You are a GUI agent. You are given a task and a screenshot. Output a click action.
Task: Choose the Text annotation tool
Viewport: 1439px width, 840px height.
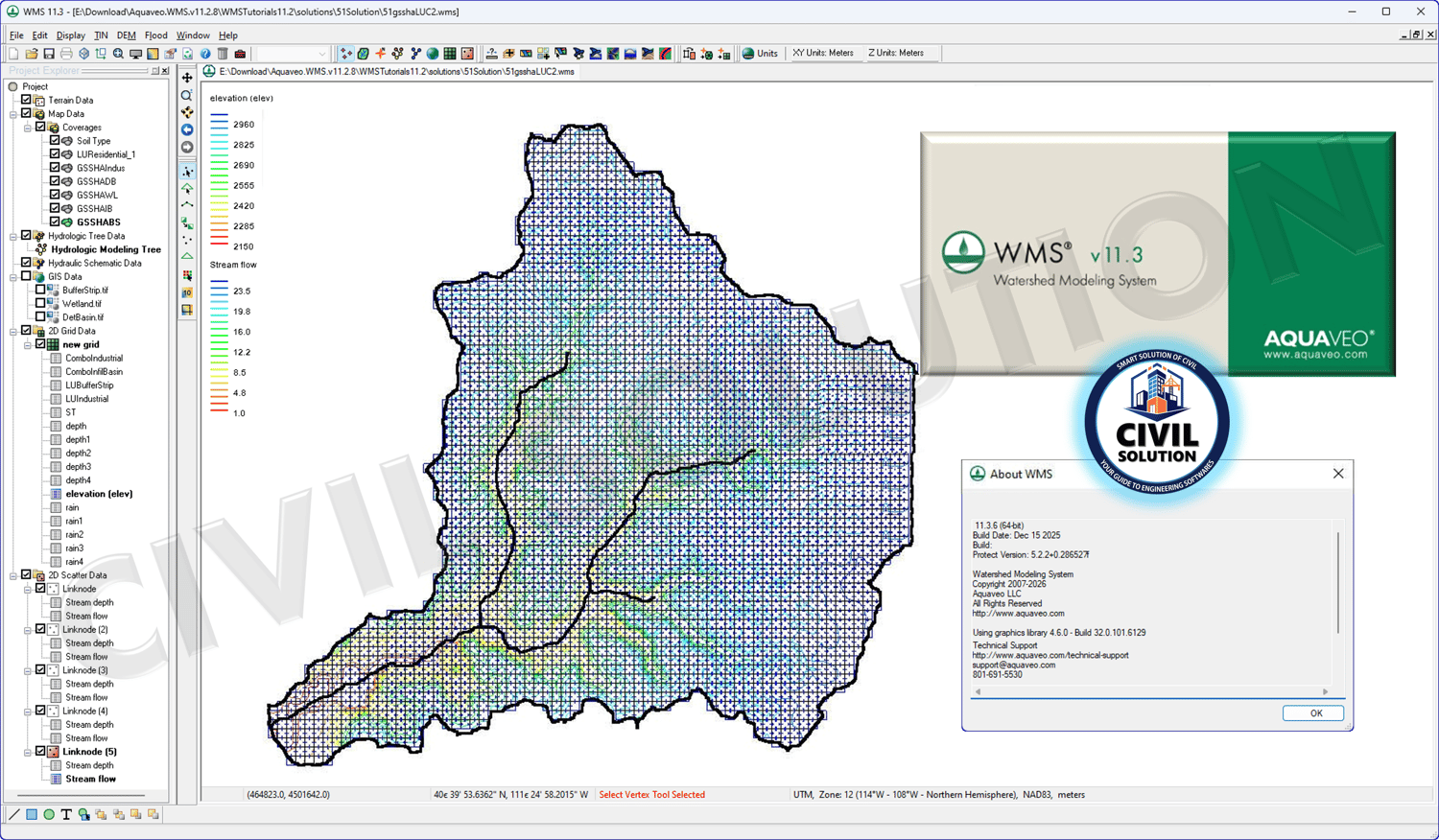tap(66, 814)
